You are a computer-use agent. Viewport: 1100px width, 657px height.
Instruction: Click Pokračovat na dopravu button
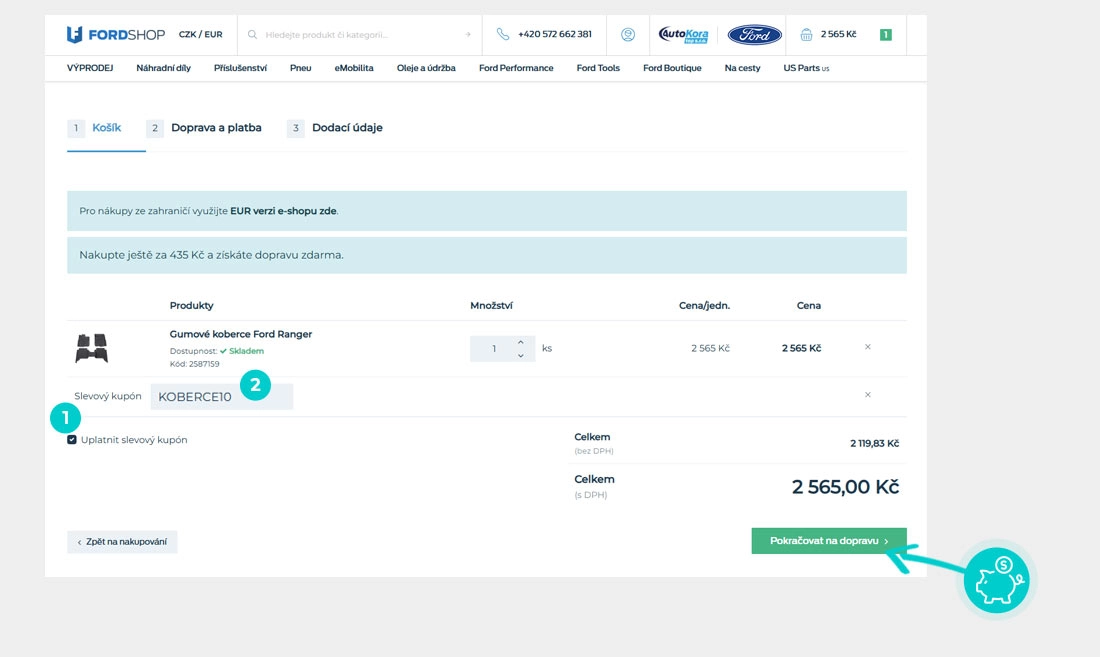(828, 541)
